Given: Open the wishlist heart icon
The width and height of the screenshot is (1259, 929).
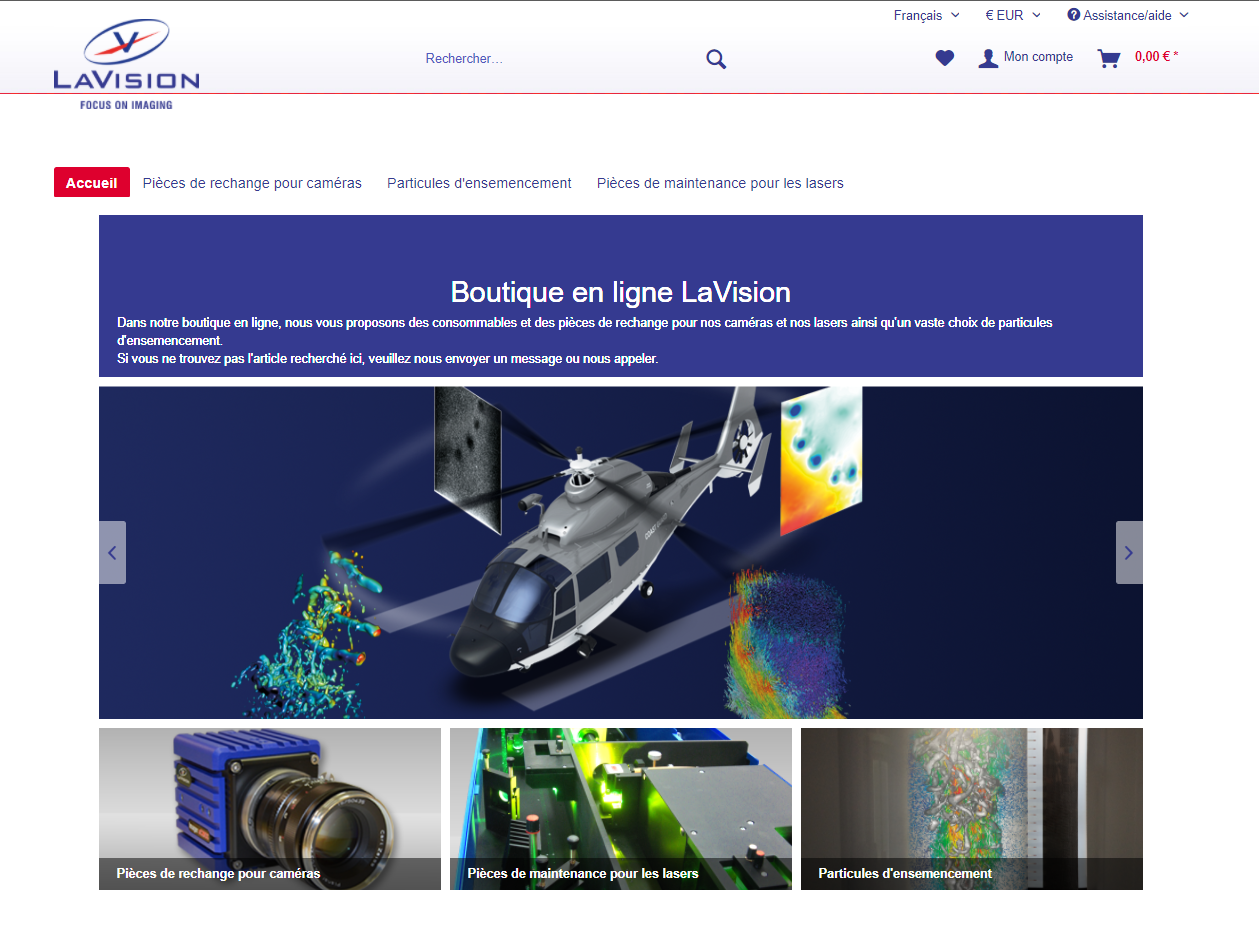Looking at the screenshot, I should pyautogui.click(x=945, y=58).
